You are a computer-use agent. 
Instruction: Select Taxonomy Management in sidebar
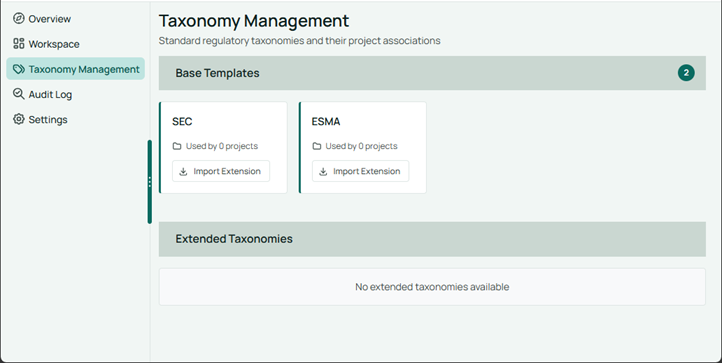76,69
